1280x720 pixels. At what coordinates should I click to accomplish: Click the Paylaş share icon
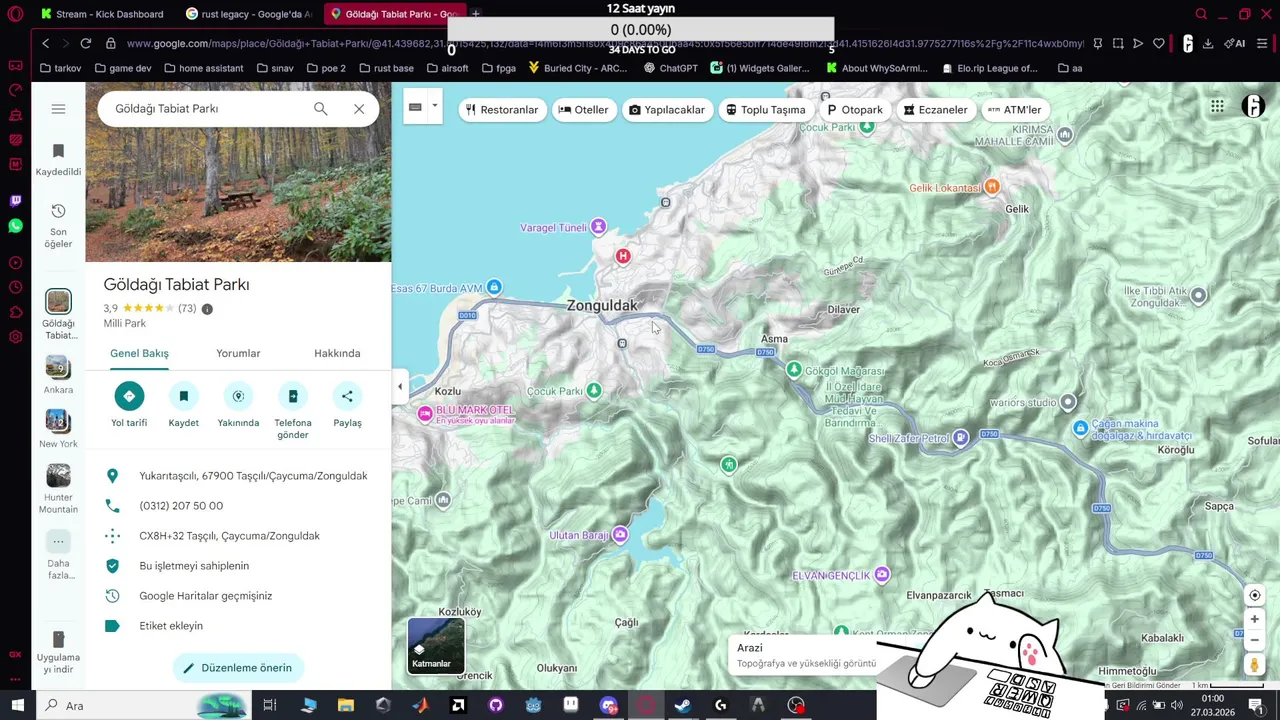point(347,396)
